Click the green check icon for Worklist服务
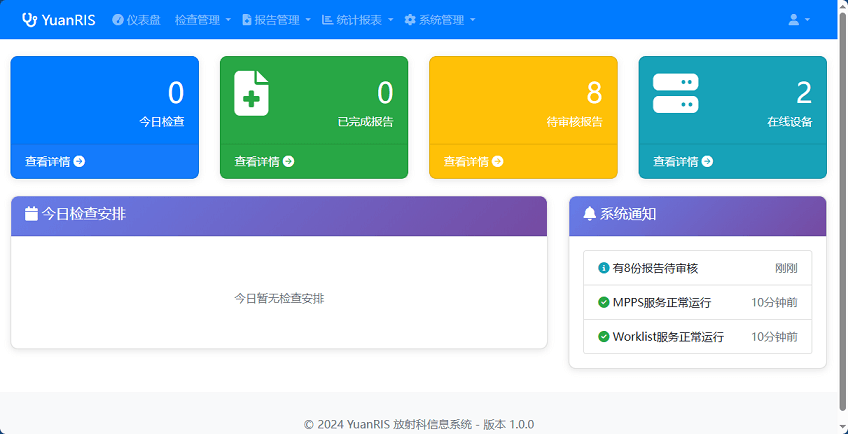 604,337
